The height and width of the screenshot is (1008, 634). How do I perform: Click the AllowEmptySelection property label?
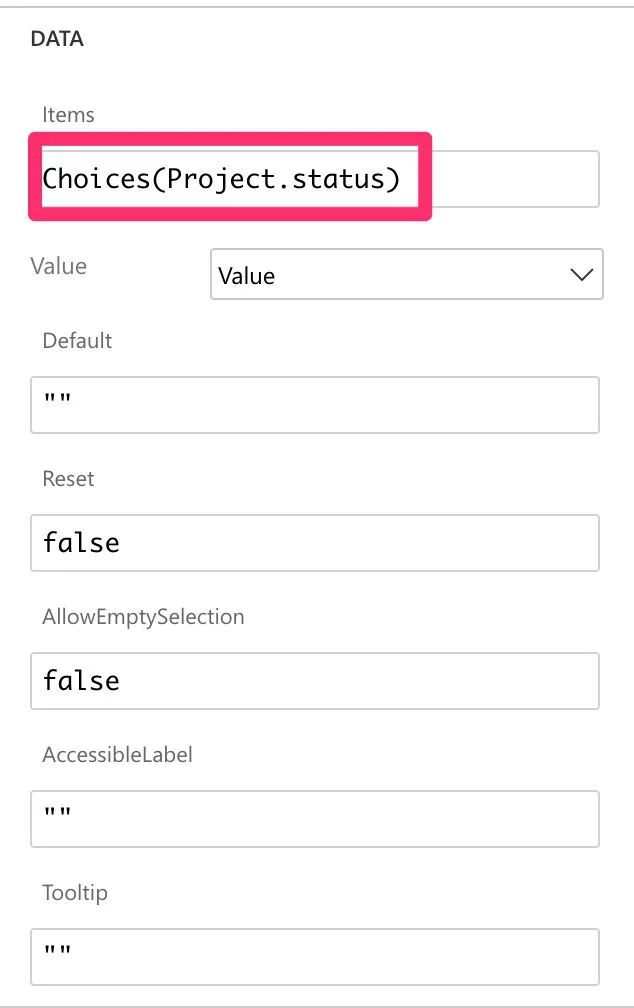coord(143,616)
